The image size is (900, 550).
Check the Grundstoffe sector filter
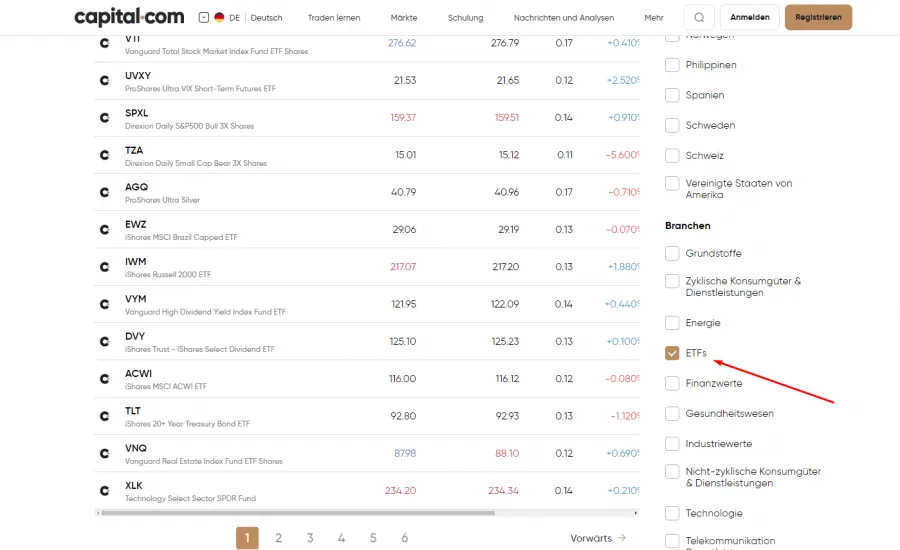pyautogui.click(x=672, y=253)
